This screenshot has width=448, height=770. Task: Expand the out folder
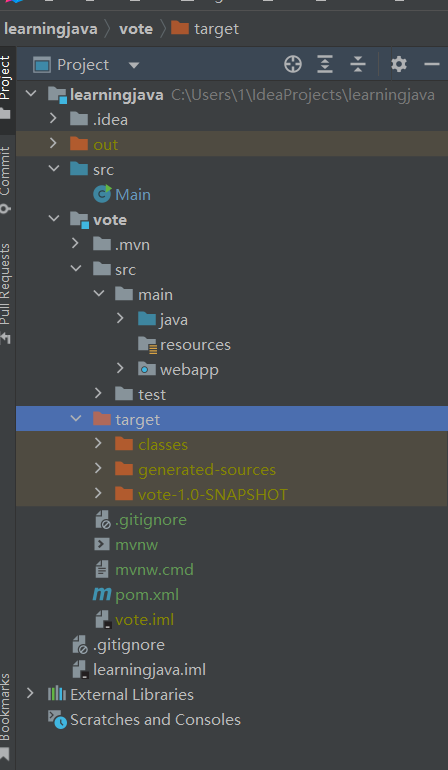coord(53,144)
